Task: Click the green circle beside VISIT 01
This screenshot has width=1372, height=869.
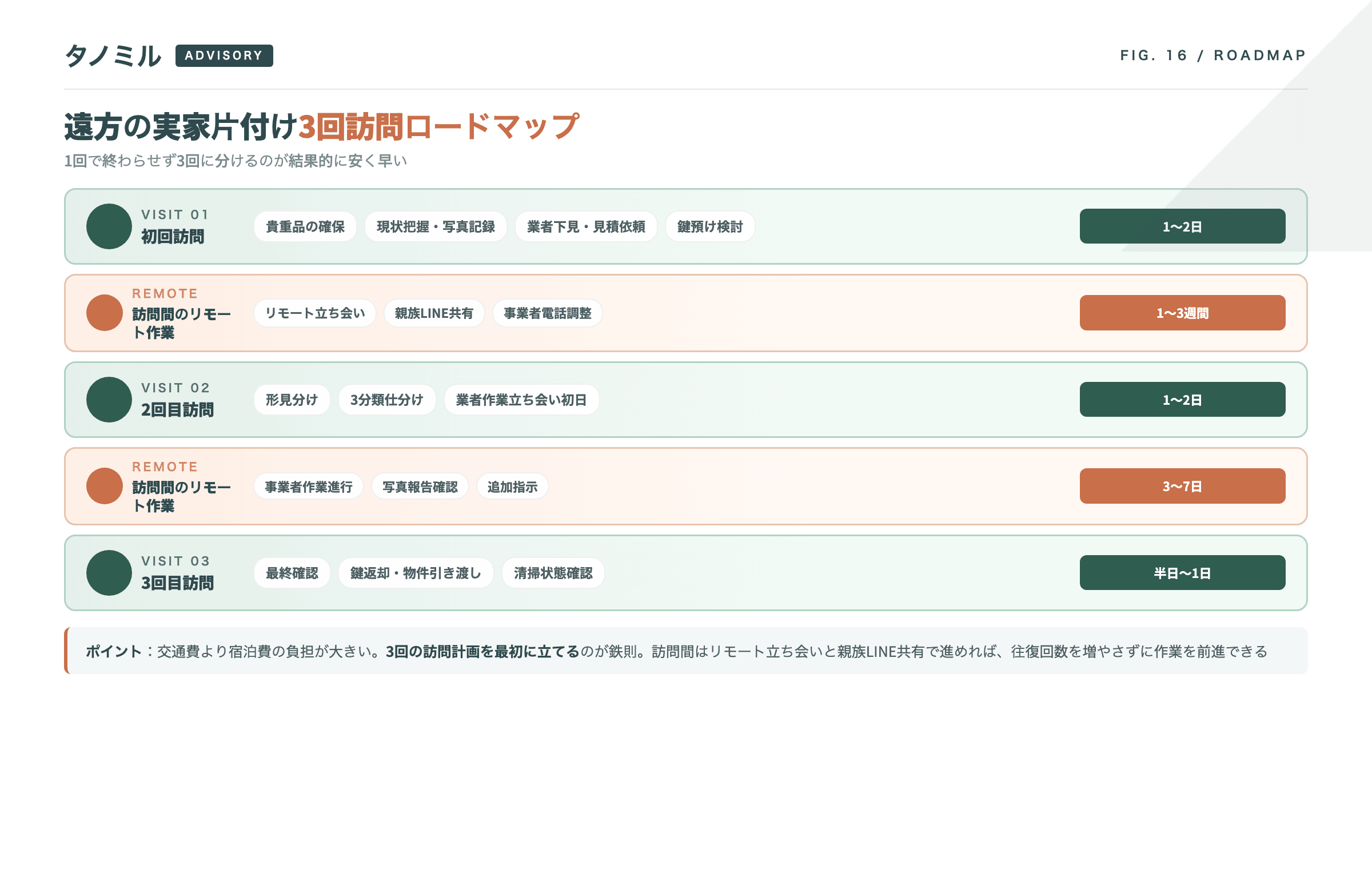Action: pos(109,226)
